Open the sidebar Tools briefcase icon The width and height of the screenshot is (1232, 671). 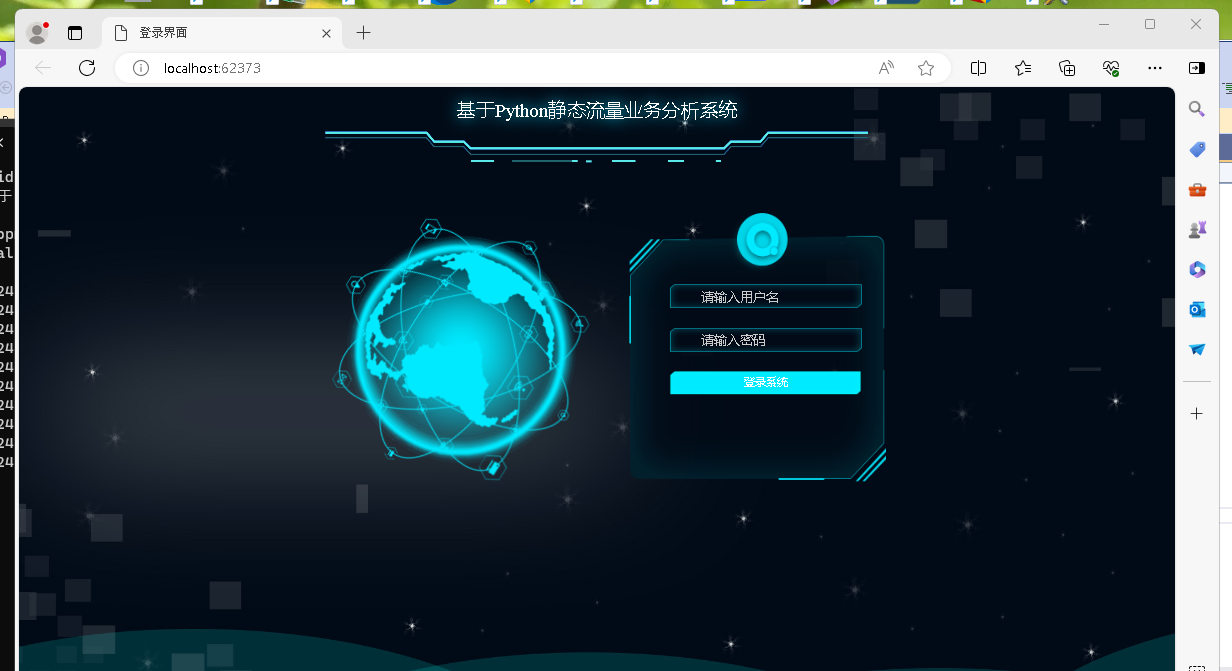click(1197, 189)
